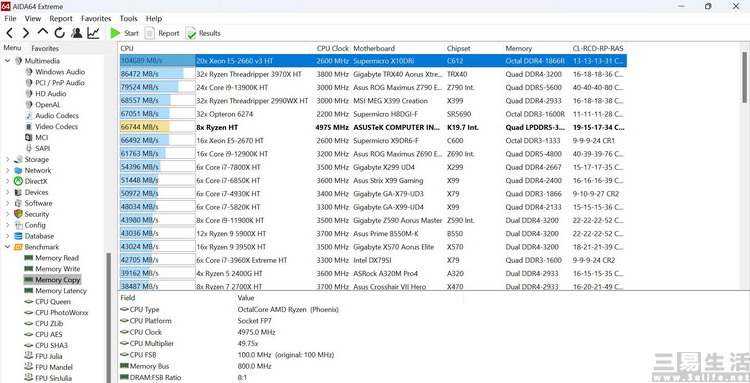This screenshot has width=750, height=383.
Task: Open the File menu
Action: (10, 19)
